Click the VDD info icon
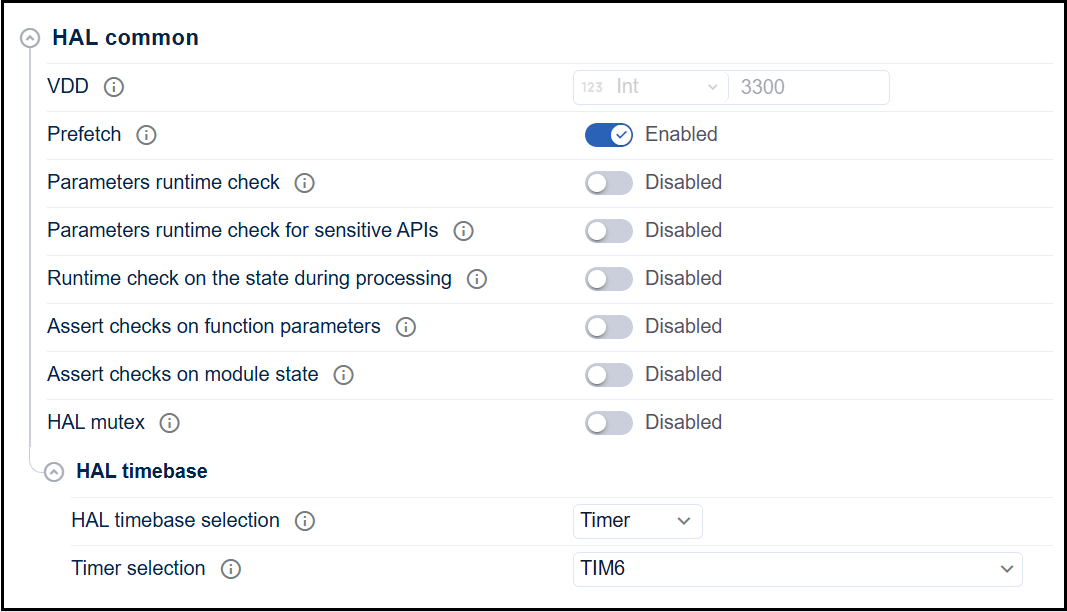 114,87
